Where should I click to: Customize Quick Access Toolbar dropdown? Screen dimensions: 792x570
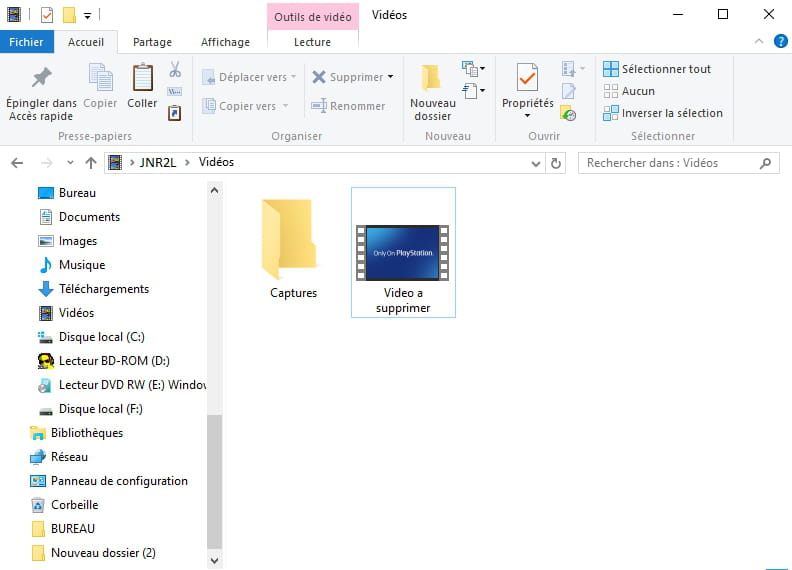(87, 16)
